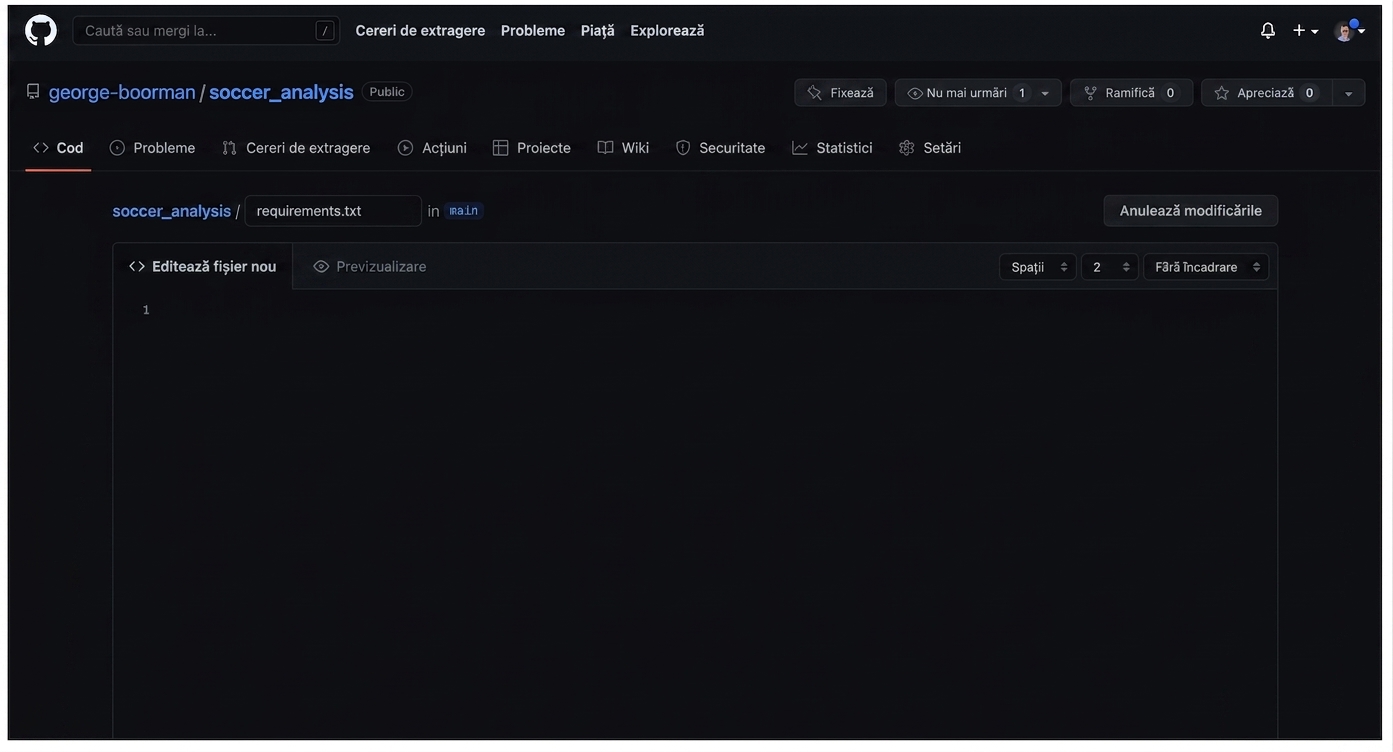Image resolution: width=1393 pixels, height=752 pixels.
Task: Switch to the Statistici tab
Action: point(832,148)
